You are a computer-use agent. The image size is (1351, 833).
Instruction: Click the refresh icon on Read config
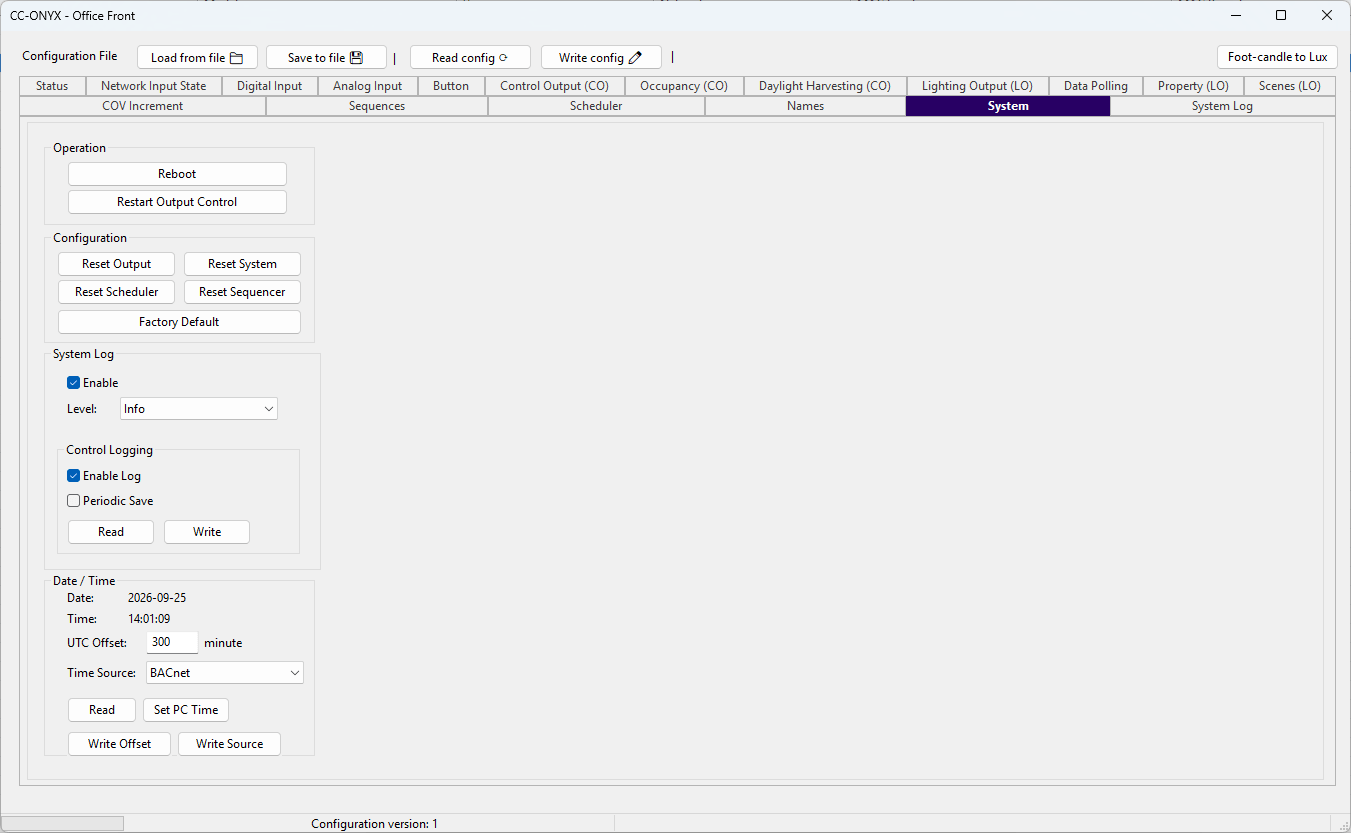[503, 58]
